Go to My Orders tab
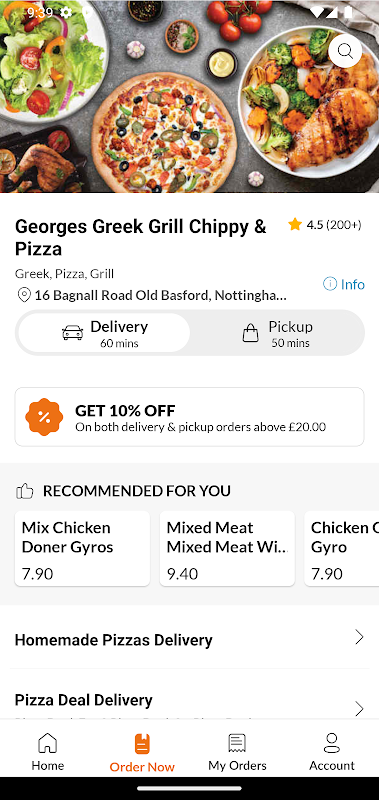 pos(237,751)
